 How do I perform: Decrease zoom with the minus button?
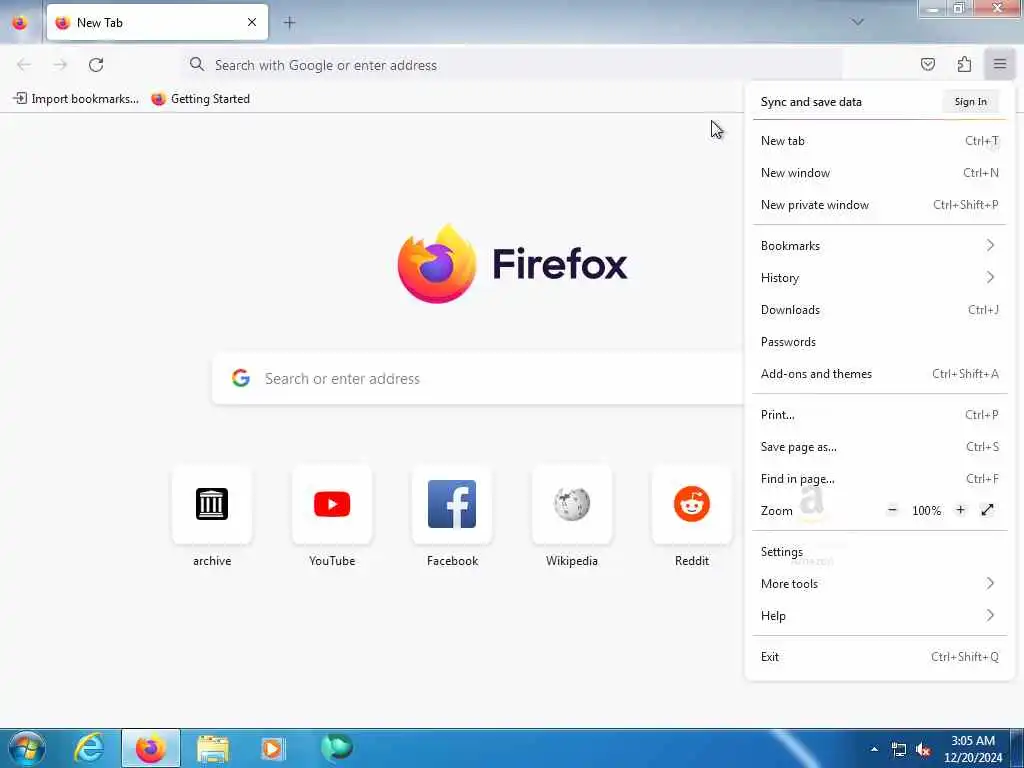pos(892,510)
